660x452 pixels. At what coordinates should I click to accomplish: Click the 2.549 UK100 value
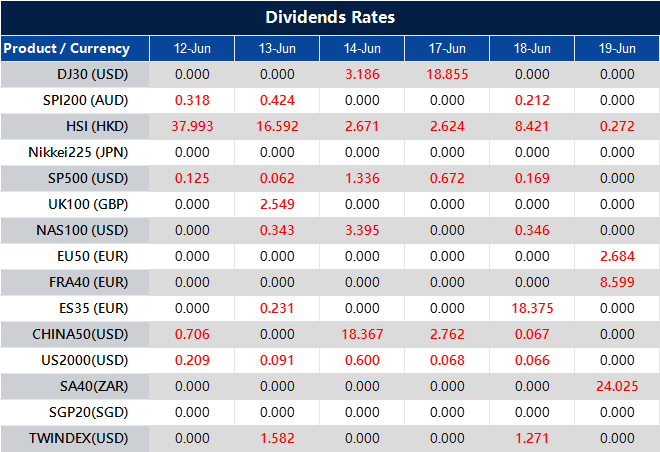277,204
